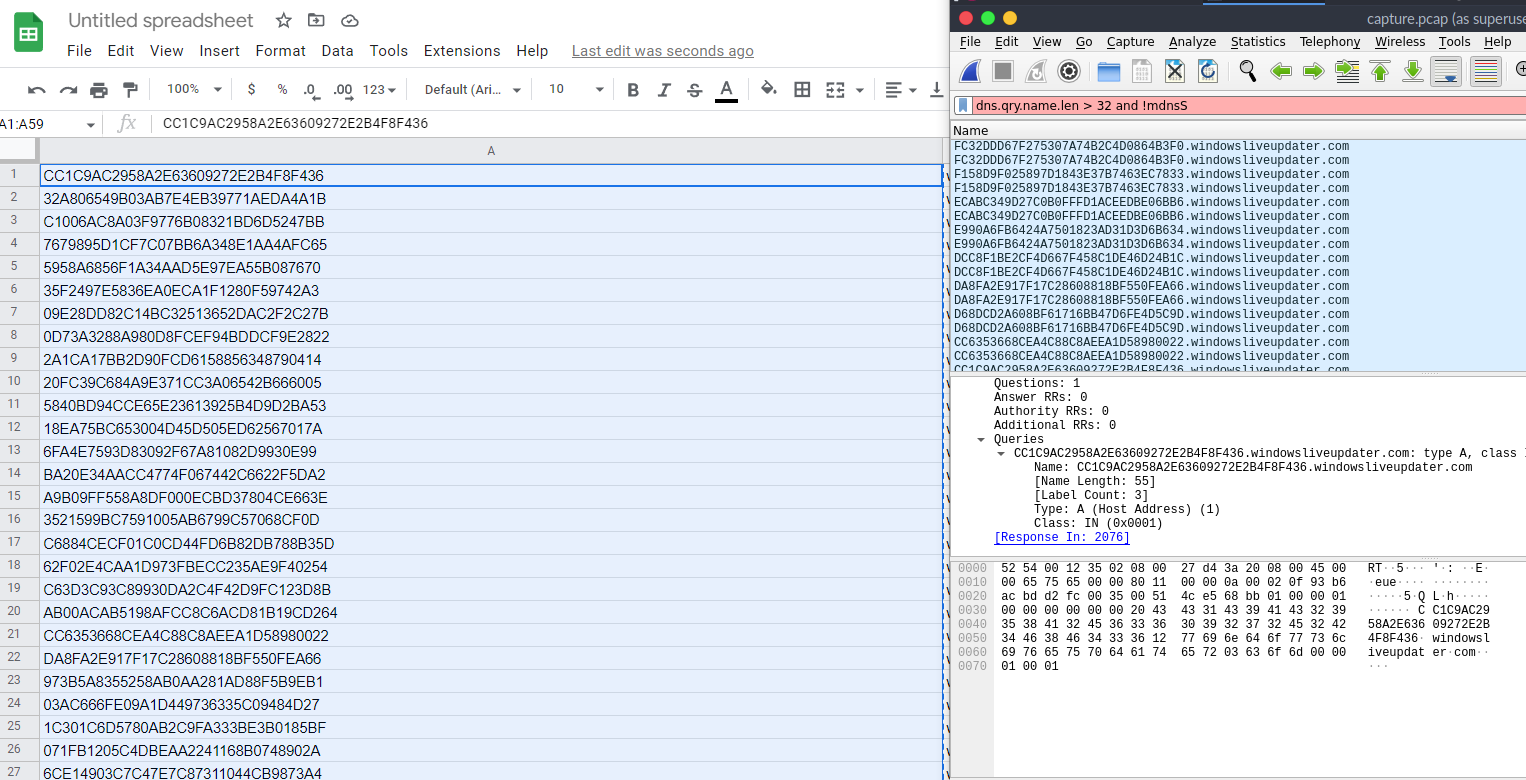Open a capture file with Wireshark's folder icon
This screenshot has width=1526, height=780.
(1109, 71)
